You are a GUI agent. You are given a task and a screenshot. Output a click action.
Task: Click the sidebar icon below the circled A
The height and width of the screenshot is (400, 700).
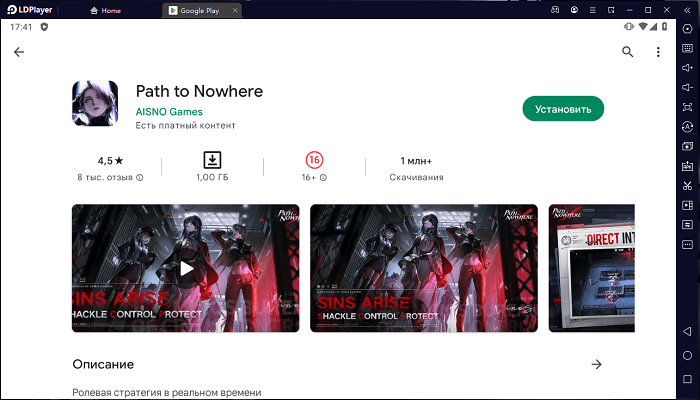687,146
